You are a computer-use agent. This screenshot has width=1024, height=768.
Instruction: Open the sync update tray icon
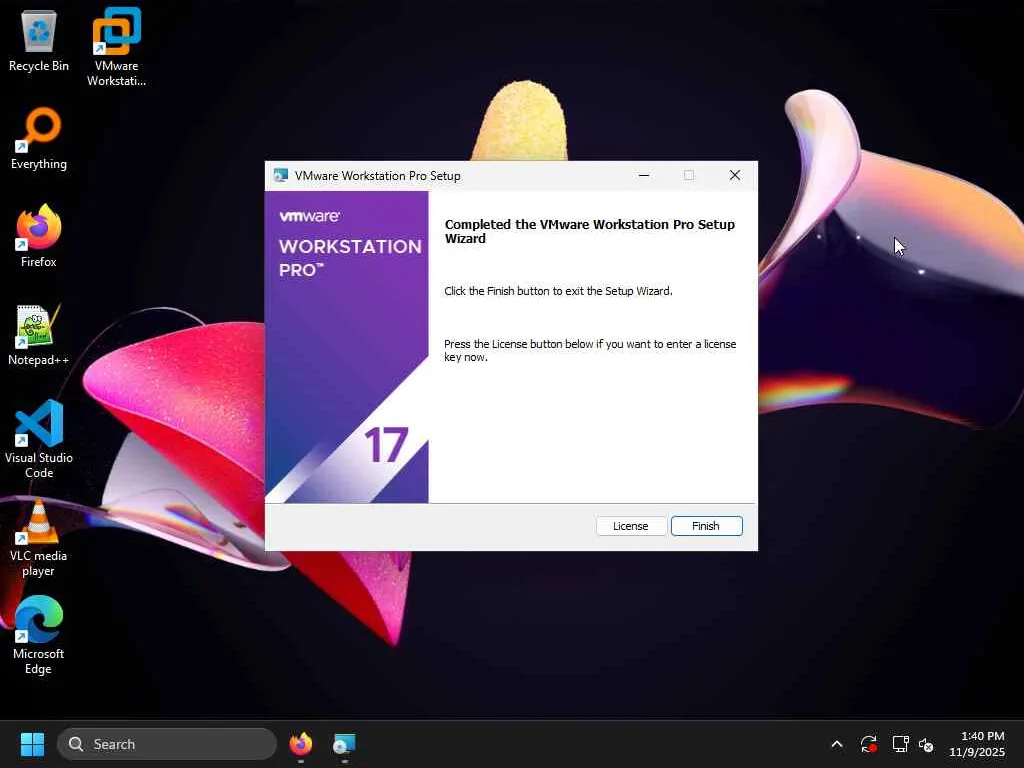click(869, 744)
